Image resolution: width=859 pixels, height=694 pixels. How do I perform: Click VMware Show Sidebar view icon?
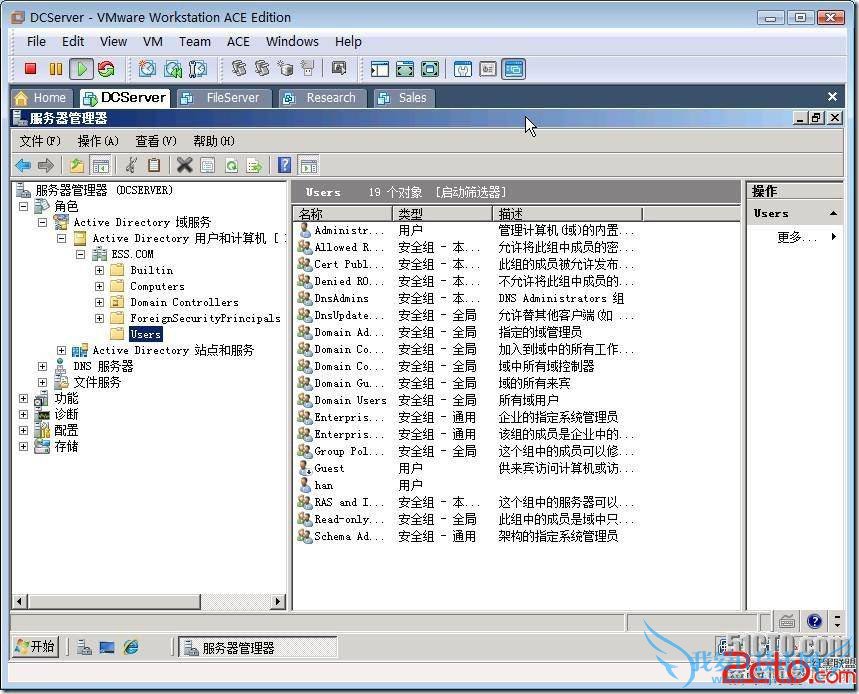point(379,69)
